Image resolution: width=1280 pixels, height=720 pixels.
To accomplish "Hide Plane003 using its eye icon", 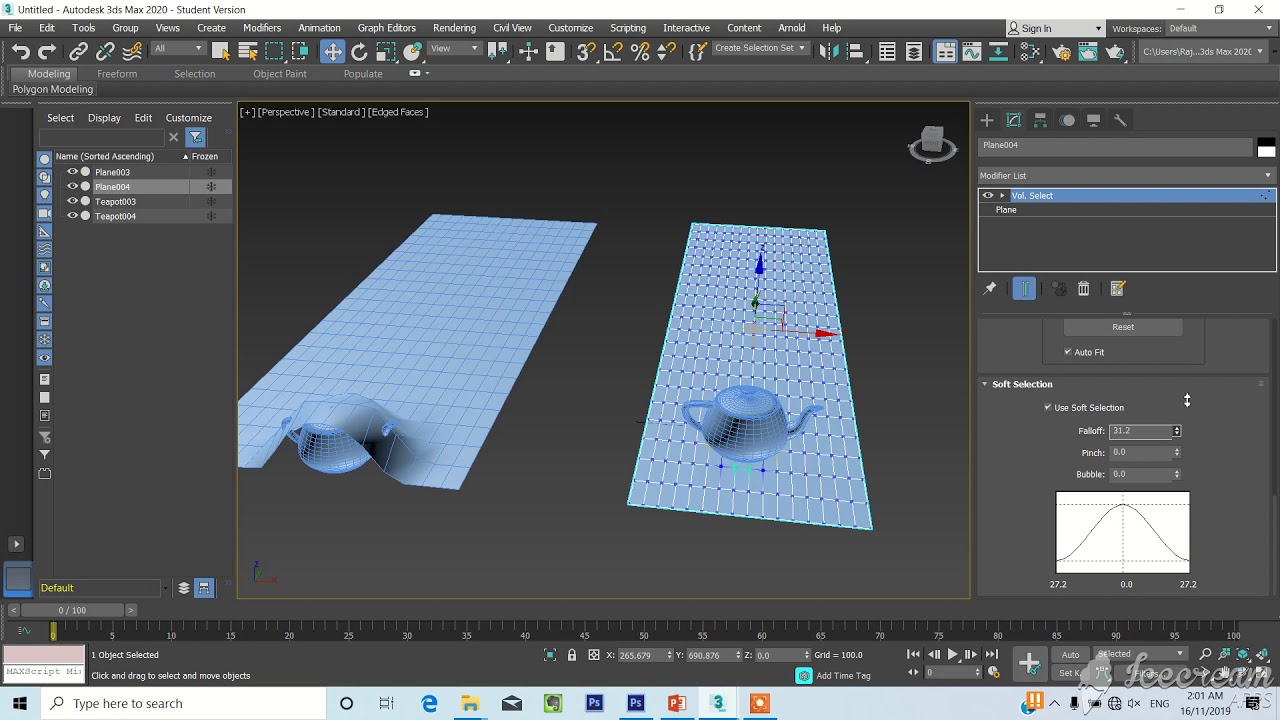I will coord(72,172).
